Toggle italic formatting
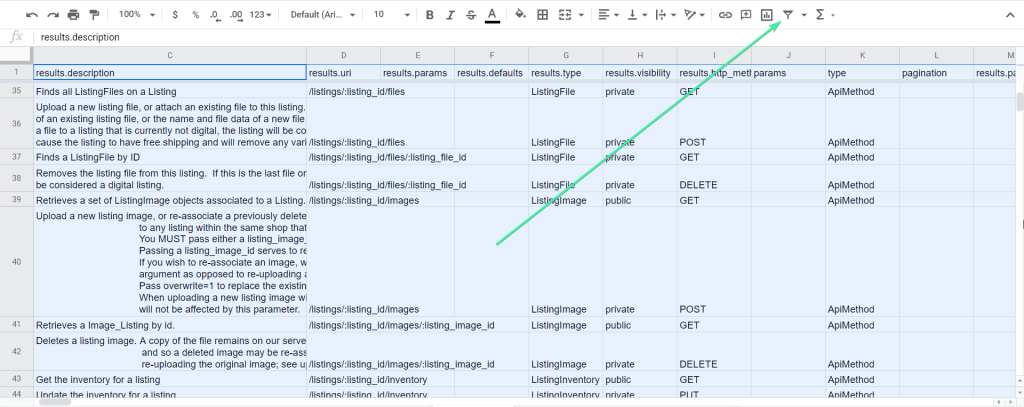The image size is (1024, 407). [x=450, y=14]
